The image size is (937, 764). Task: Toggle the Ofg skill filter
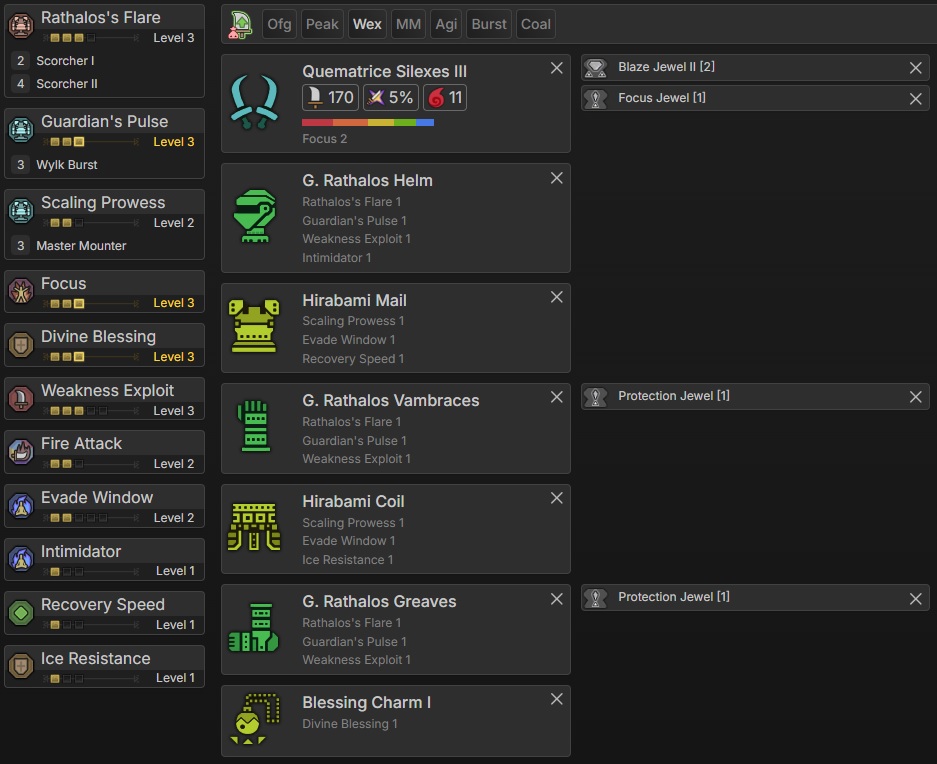click(279, 24)
